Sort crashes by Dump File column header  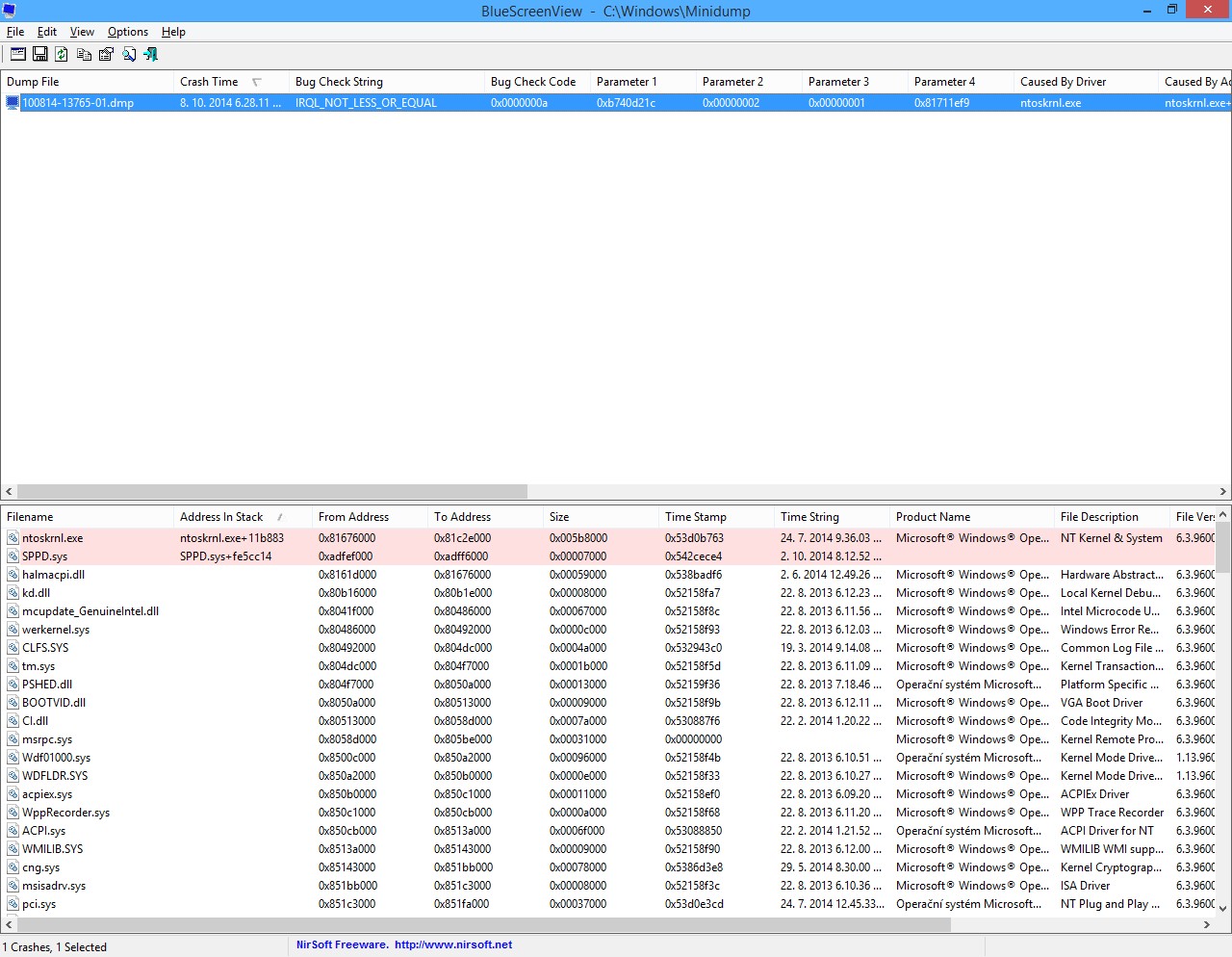[88, 82]
